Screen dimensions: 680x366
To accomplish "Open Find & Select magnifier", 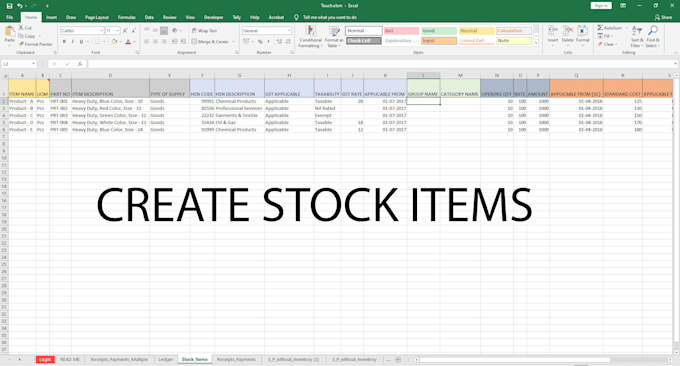I will tap(652, 36).
